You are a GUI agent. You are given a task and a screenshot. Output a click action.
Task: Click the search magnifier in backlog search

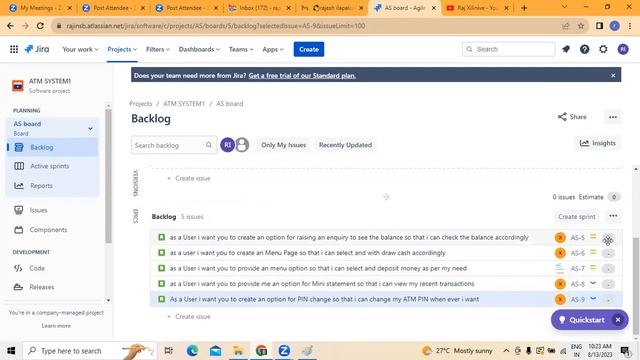209,145
